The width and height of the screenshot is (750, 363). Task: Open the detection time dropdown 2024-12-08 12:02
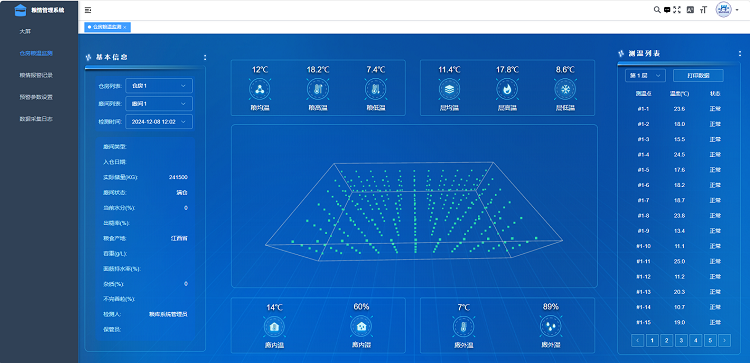(x=159, y=121)
